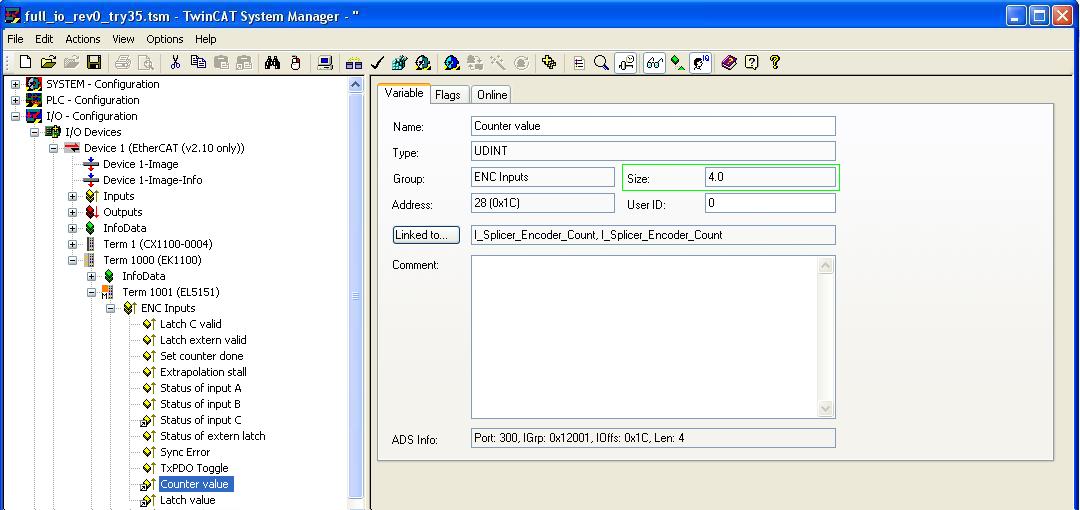1080x510 pixels.
Task: Expand SYSTEM - Configuration tree node
Action: [15, 84]
